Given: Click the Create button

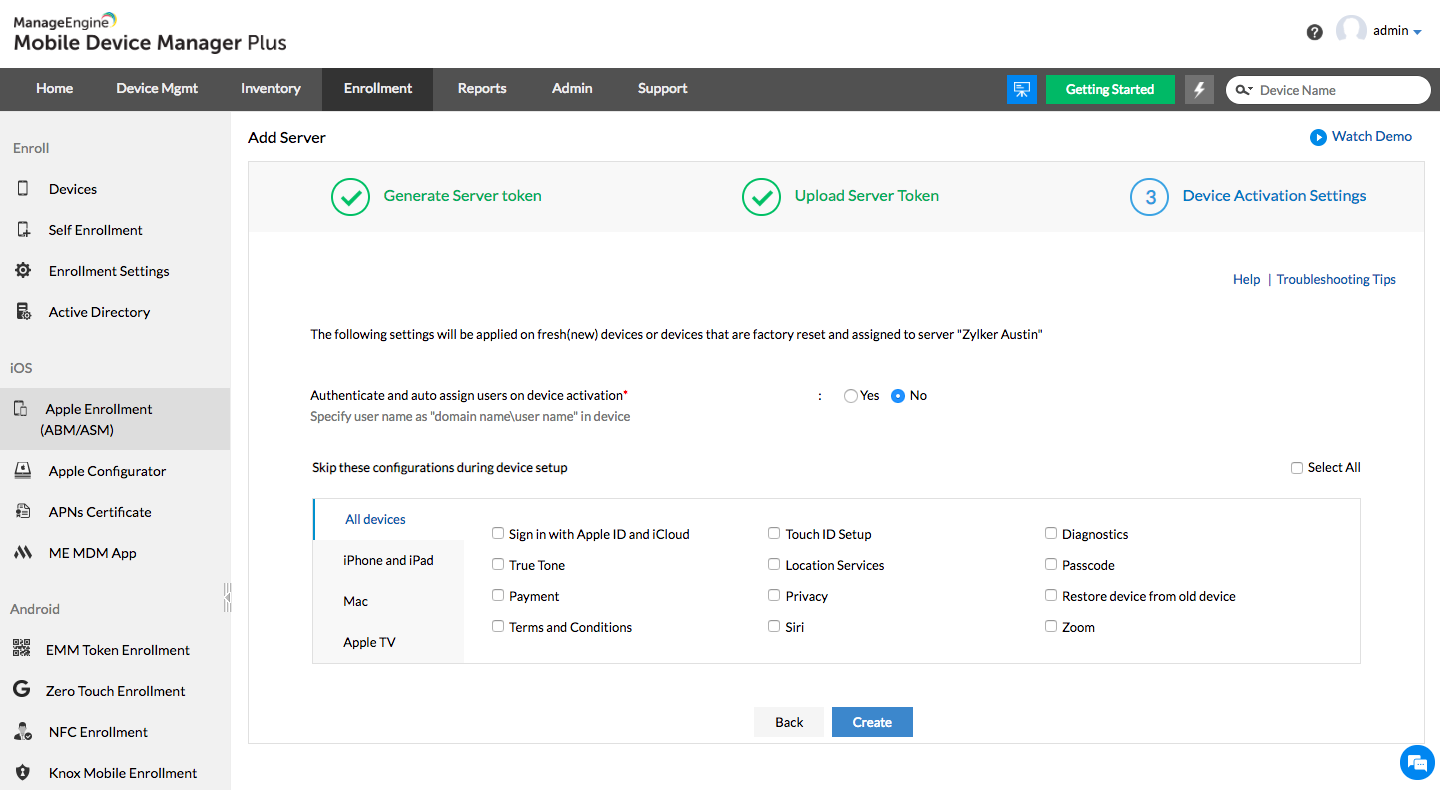Looking at the screenshot, I should [x=871, y=721].
